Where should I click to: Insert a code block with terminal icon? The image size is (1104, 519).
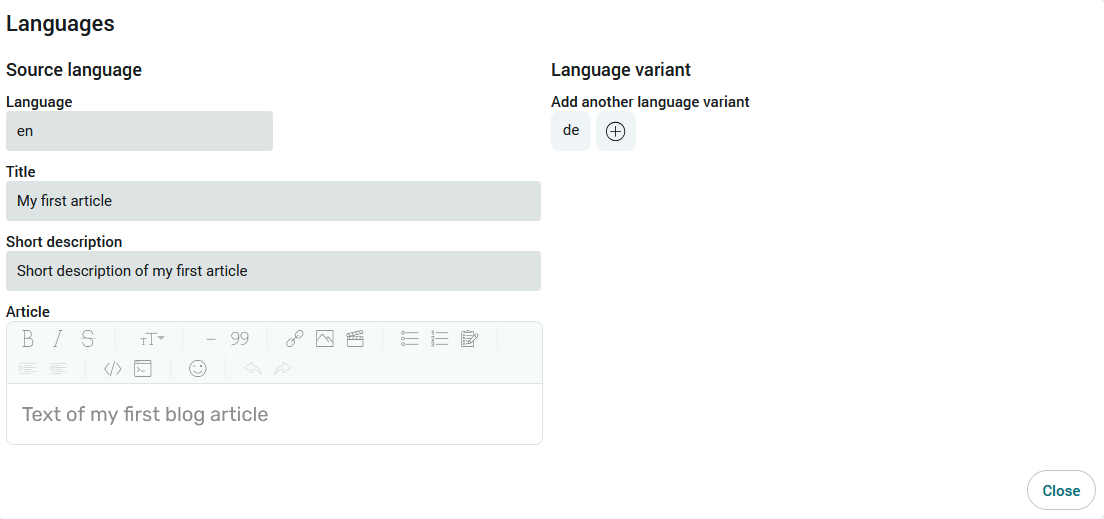(x=143, y=368)
